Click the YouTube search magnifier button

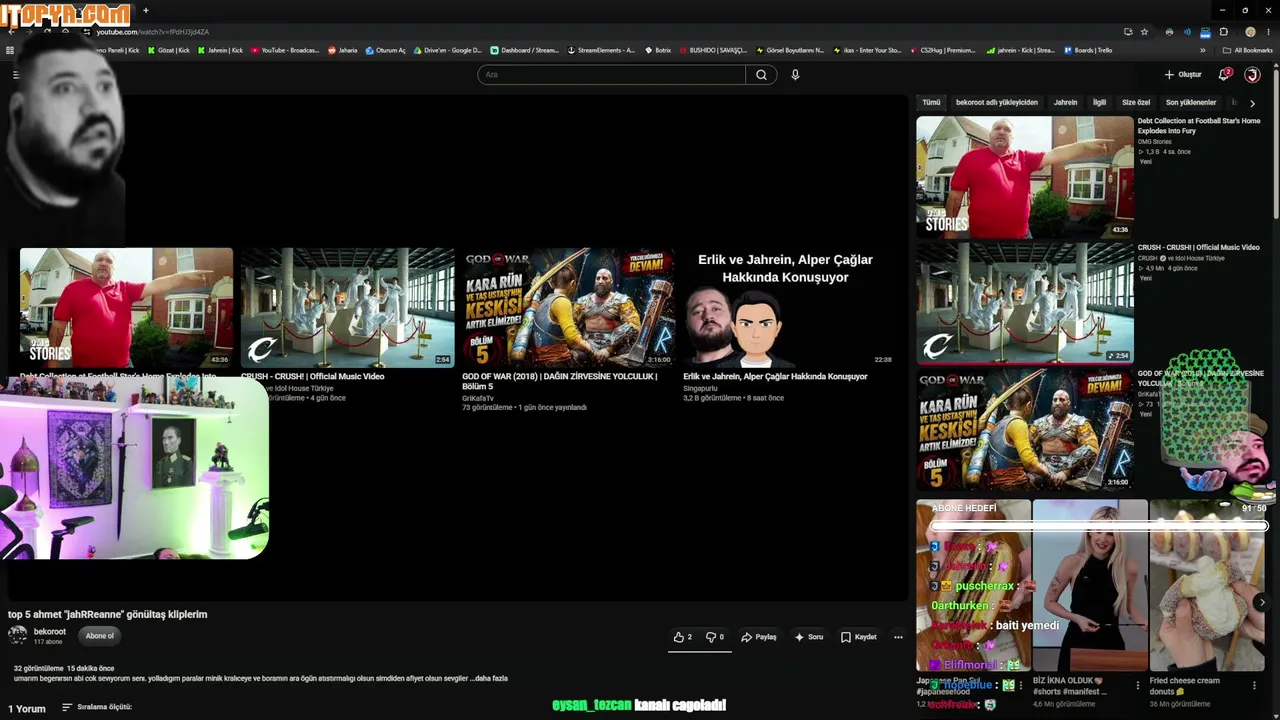(x=761, y=75)
